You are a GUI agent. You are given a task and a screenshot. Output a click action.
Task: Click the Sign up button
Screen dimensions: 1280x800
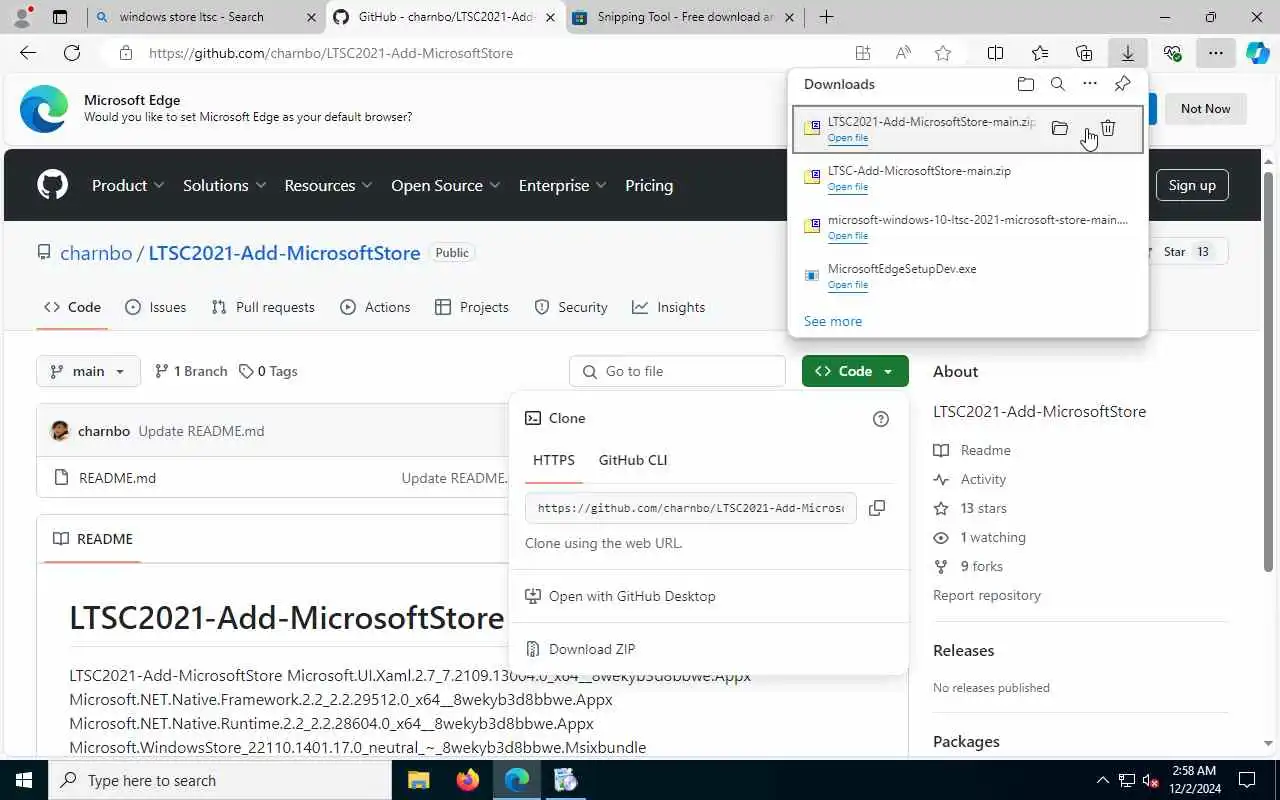click(1192, 185)
